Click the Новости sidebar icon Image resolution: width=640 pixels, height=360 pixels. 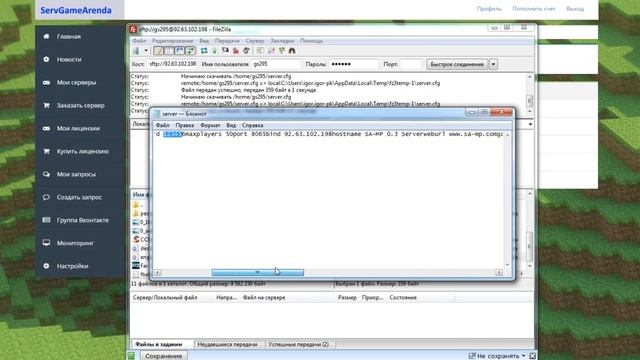click(x=47, y=59)
